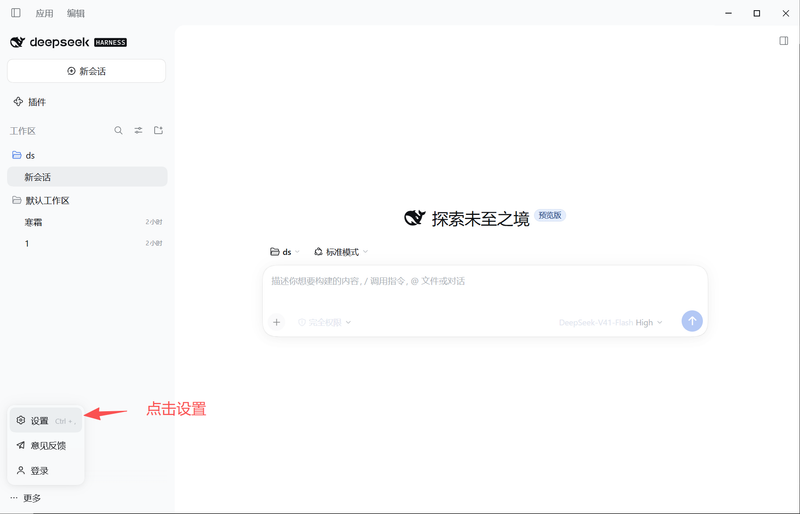Screen dimensions: 800x514
Task: Add a new workspace folder icon
Action: click(159, 131)
